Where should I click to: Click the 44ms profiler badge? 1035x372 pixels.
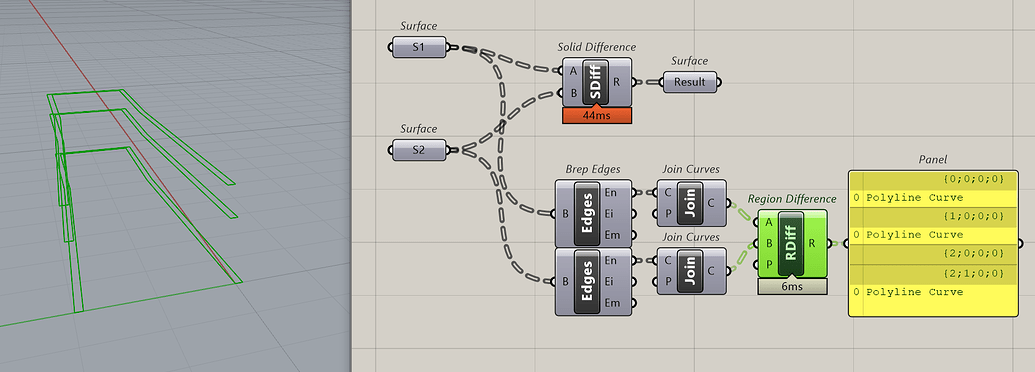597,115
